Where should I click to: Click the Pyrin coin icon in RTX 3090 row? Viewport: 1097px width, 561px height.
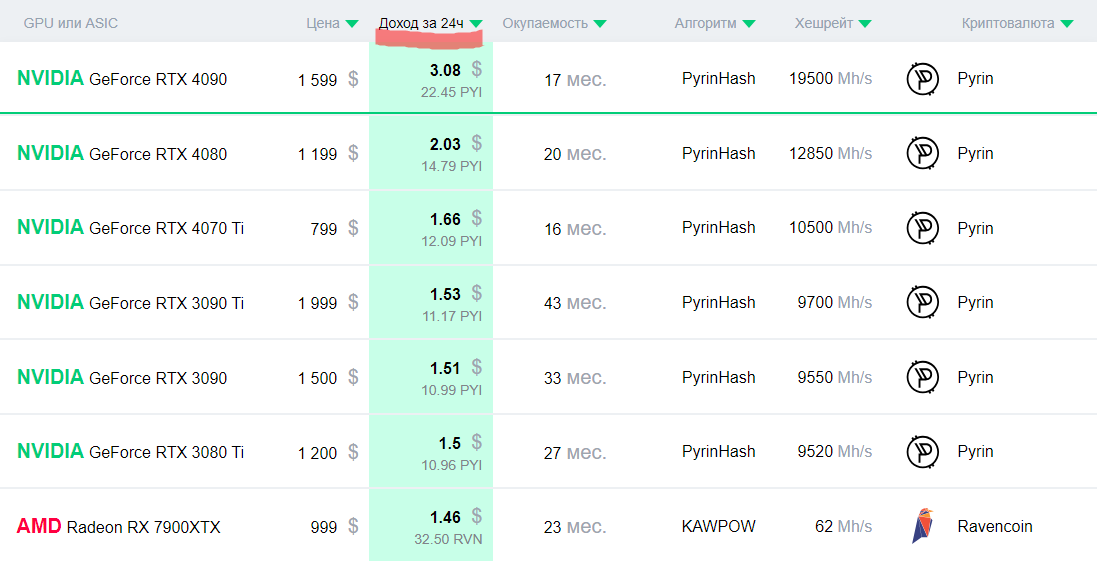click(923, 377)
